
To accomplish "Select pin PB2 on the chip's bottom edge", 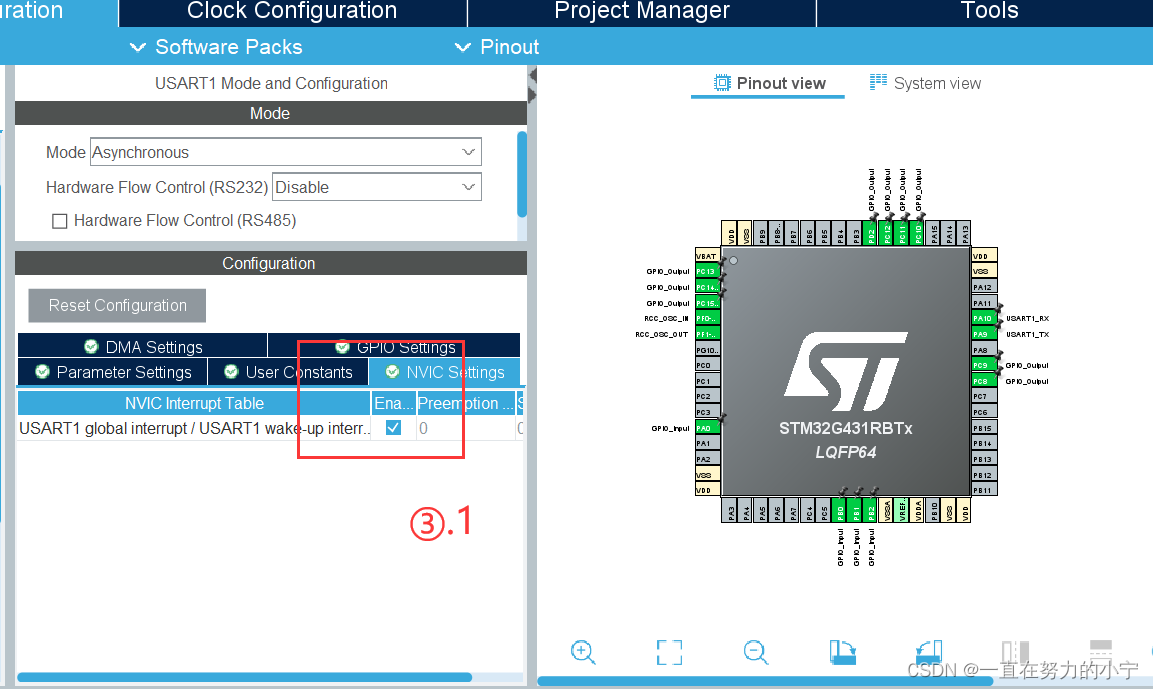I will [x=871, y=510].
